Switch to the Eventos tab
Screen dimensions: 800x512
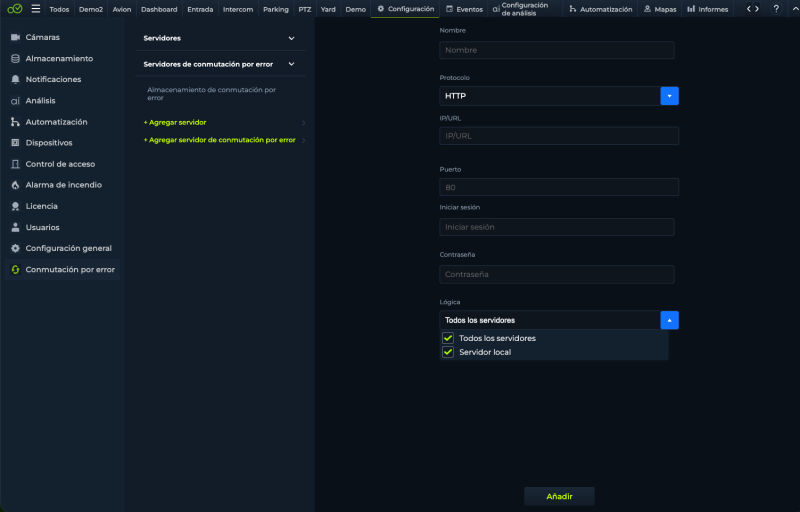click(464, 9)
